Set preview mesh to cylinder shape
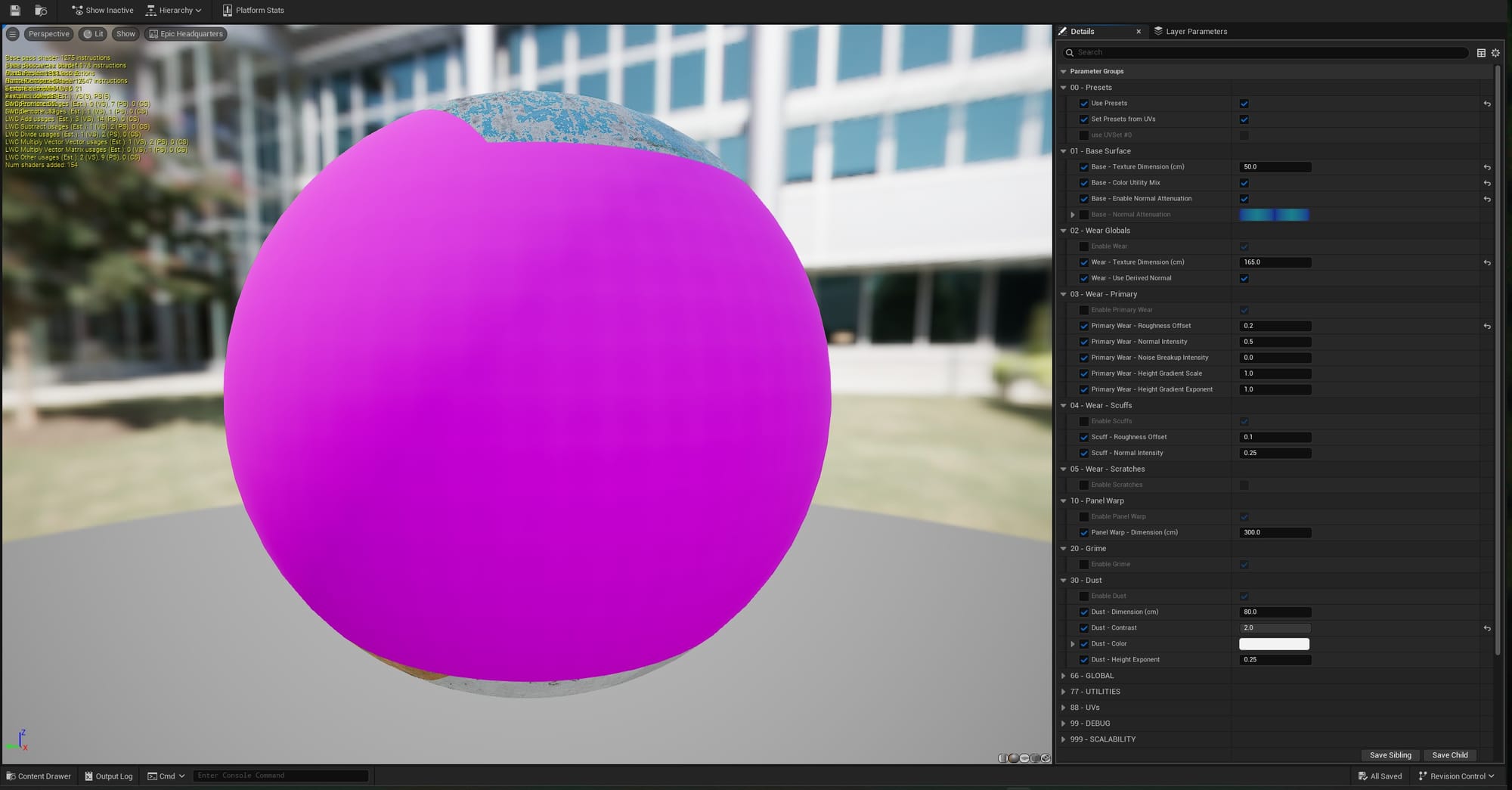 pos(1002,757)
